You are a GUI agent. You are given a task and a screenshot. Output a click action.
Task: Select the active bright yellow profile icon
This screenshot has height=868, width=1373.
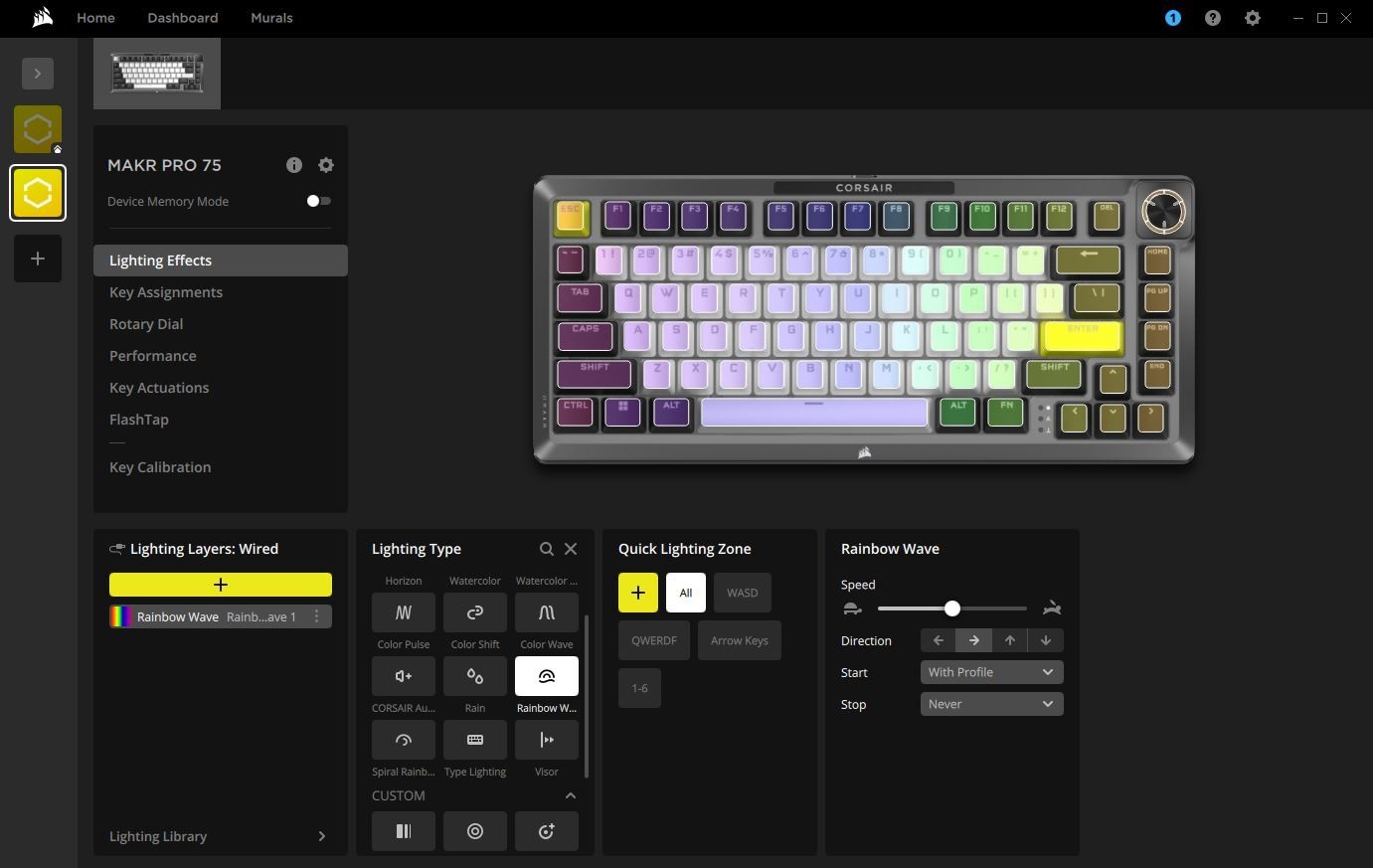pos(38,193)
